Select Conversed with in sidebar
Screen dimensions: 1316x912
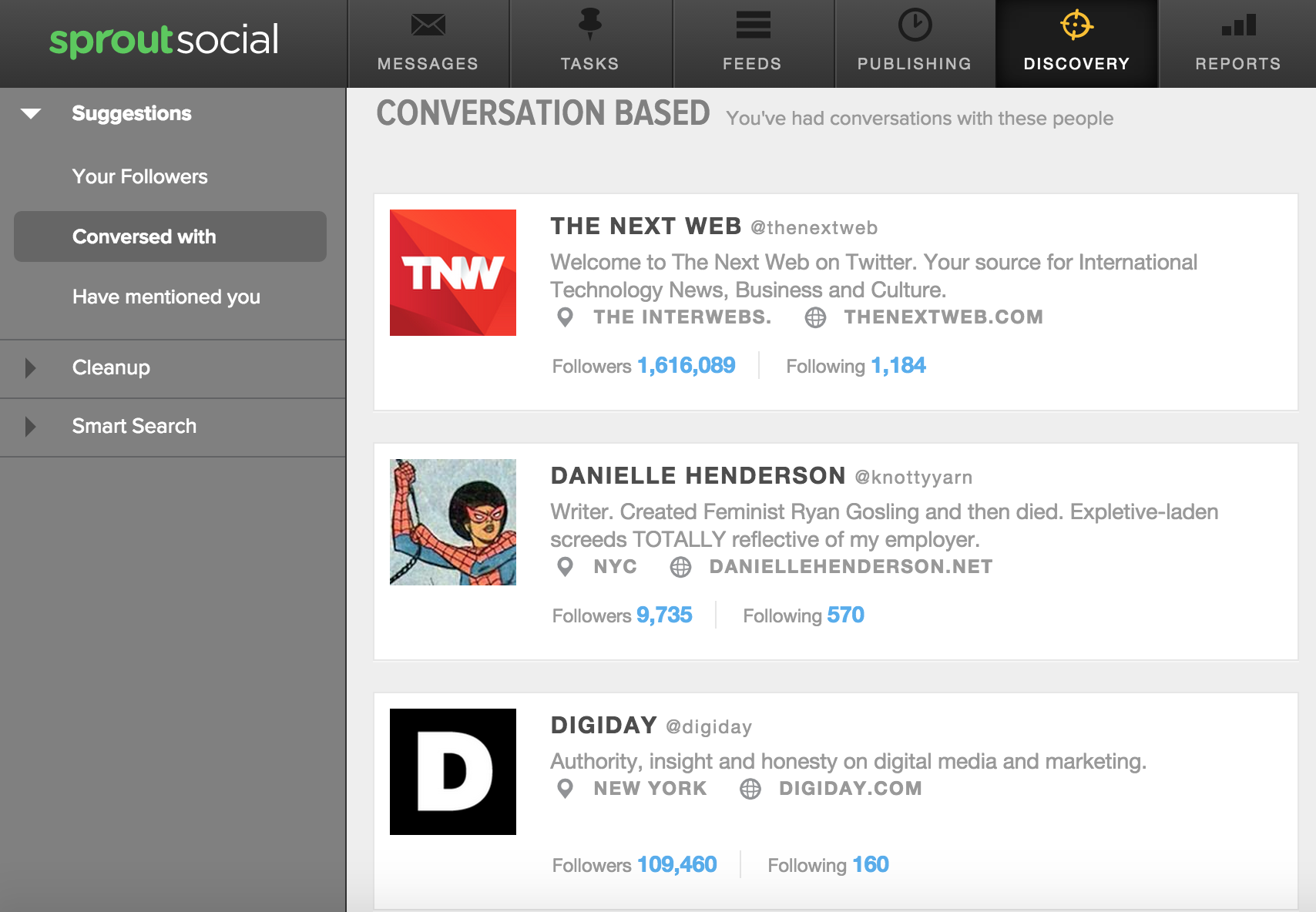pyautogui.click(x=170, y=236)
